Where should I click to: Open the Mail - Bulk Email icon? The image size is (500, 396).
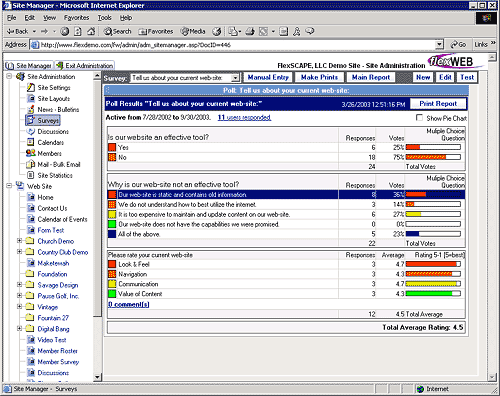[31, 164]
